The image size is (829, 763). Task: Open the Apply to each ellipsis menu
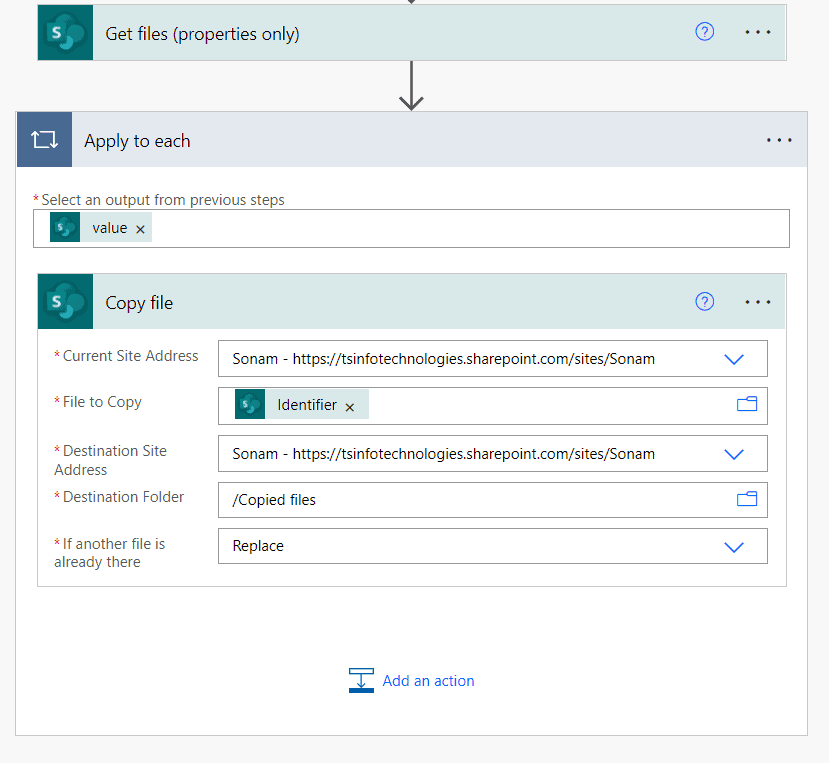pos(778,139)
